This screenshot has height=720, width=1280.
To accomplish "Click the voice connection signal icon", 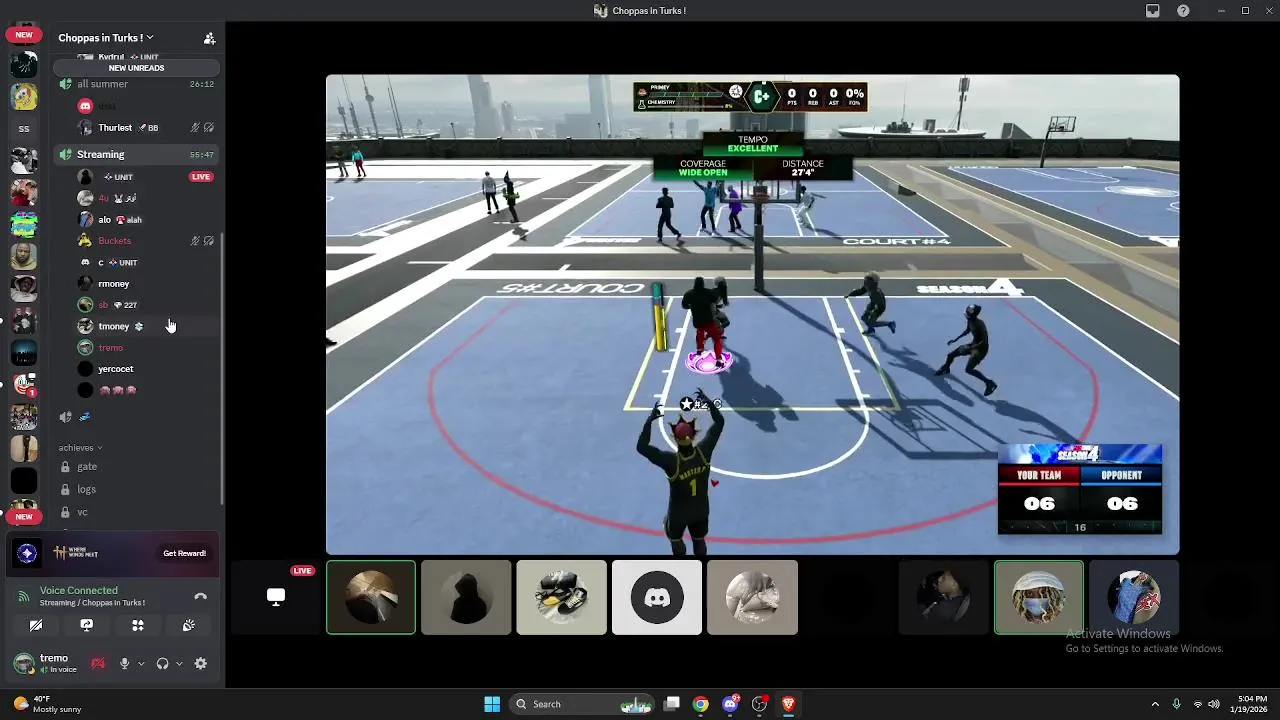I will point(23,596).
